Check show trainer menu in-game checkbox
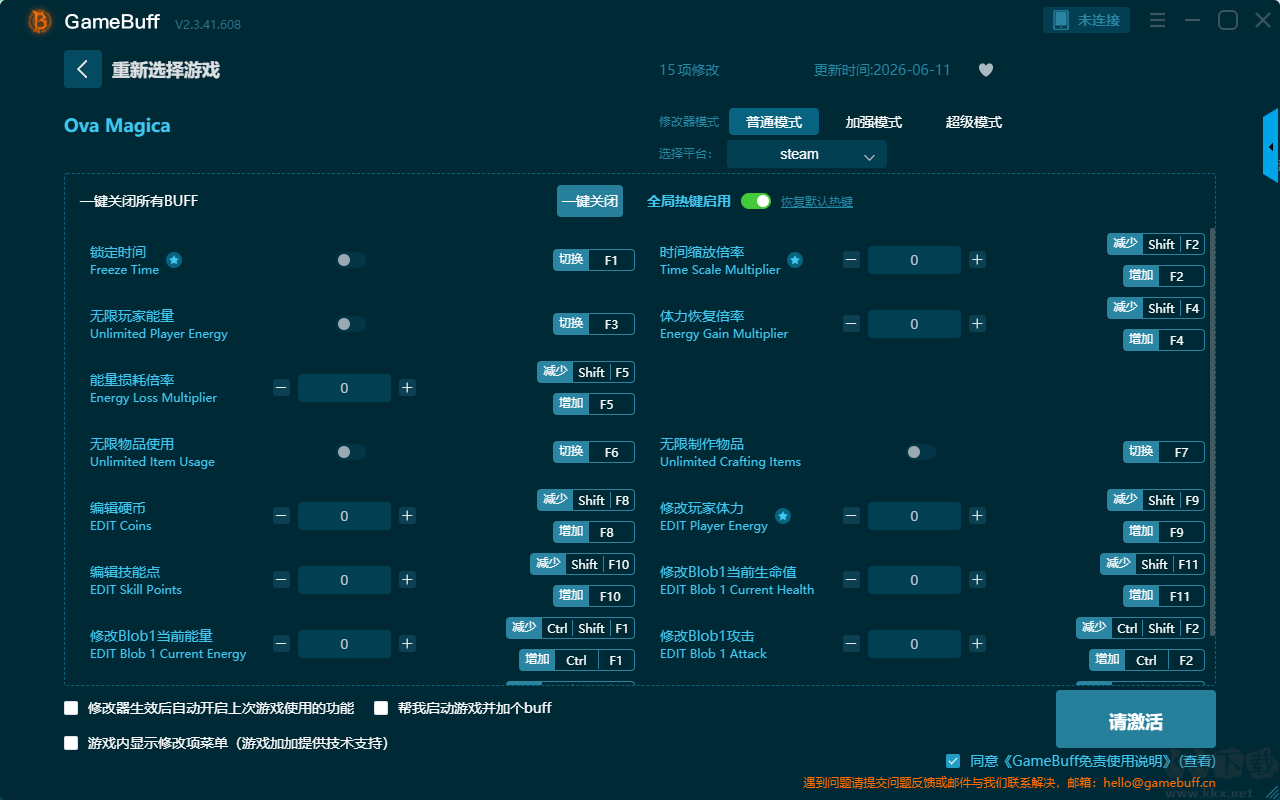This screenshot has width=1280, height=800. [71, 743]
